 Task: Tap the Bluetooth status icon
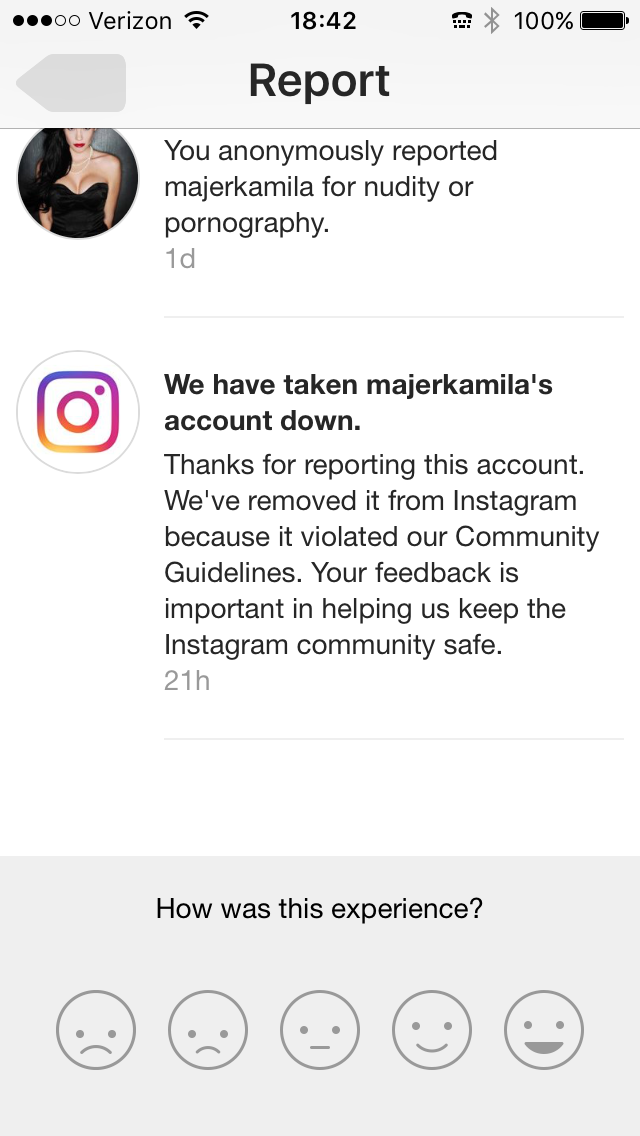point(492,20)
